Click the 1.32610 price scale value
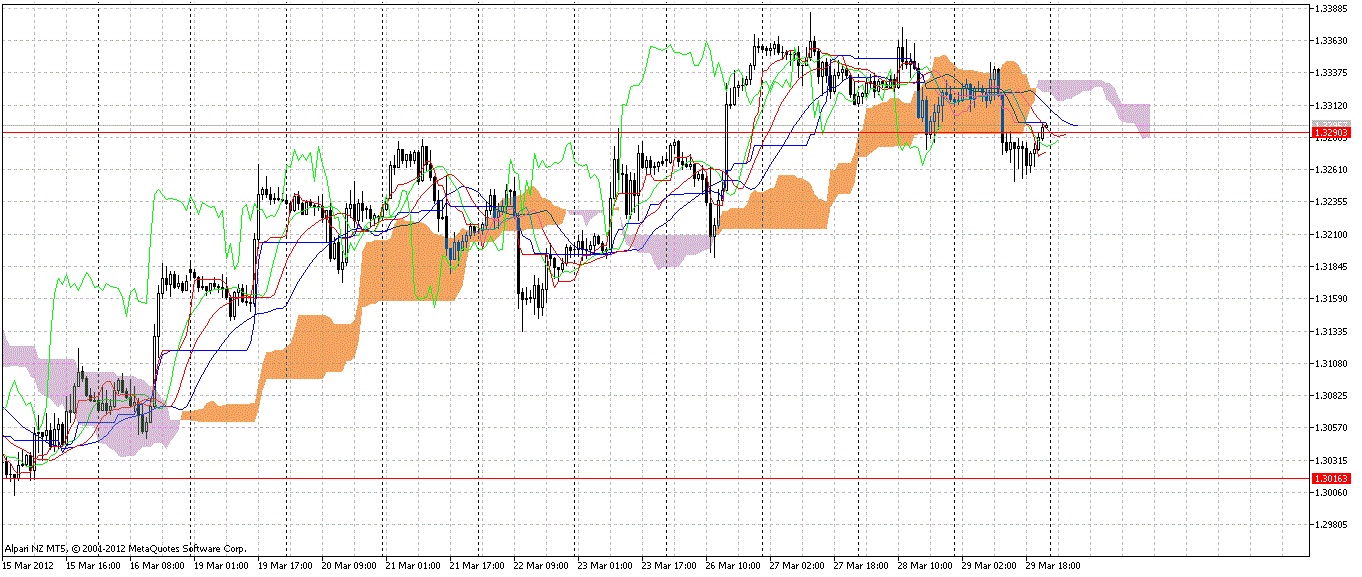The image size is (1362, 577). (x=1331, y=170)
